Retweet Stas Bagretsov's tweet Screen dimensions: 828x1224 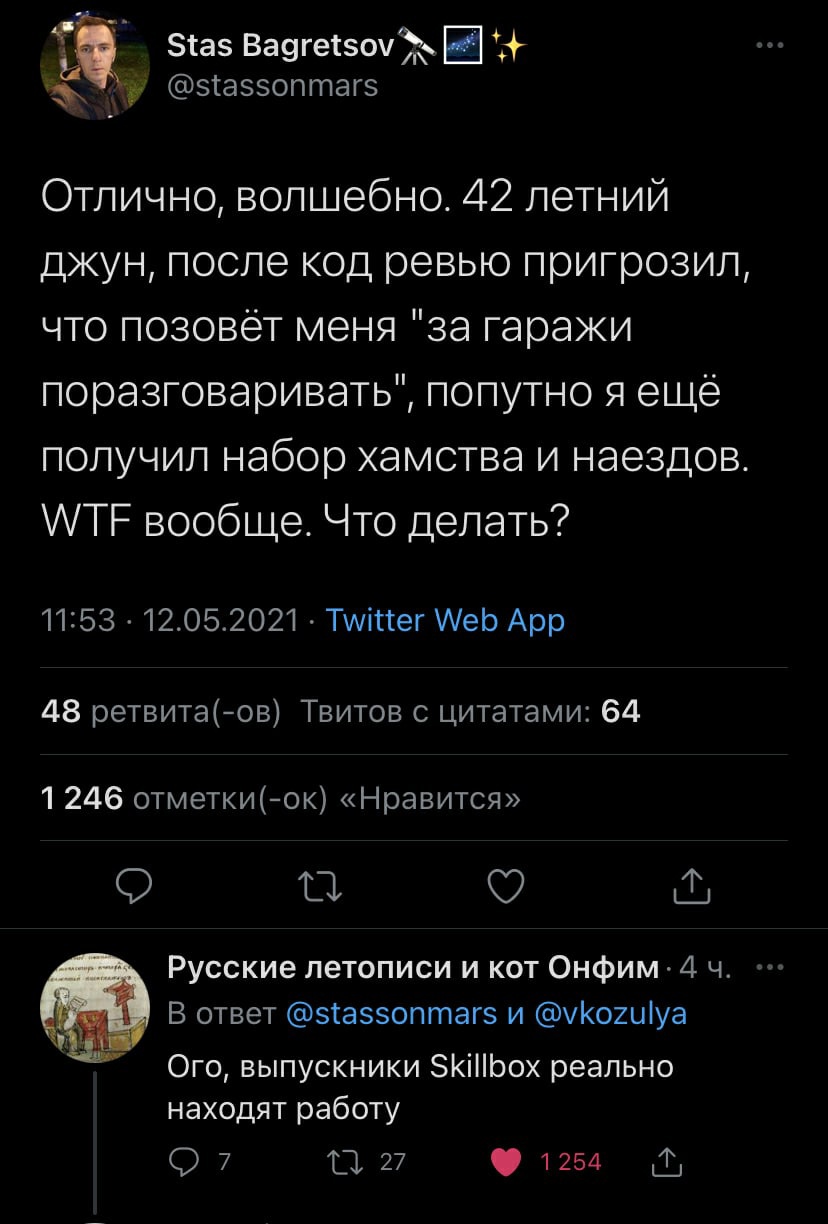tap(320, 886)
